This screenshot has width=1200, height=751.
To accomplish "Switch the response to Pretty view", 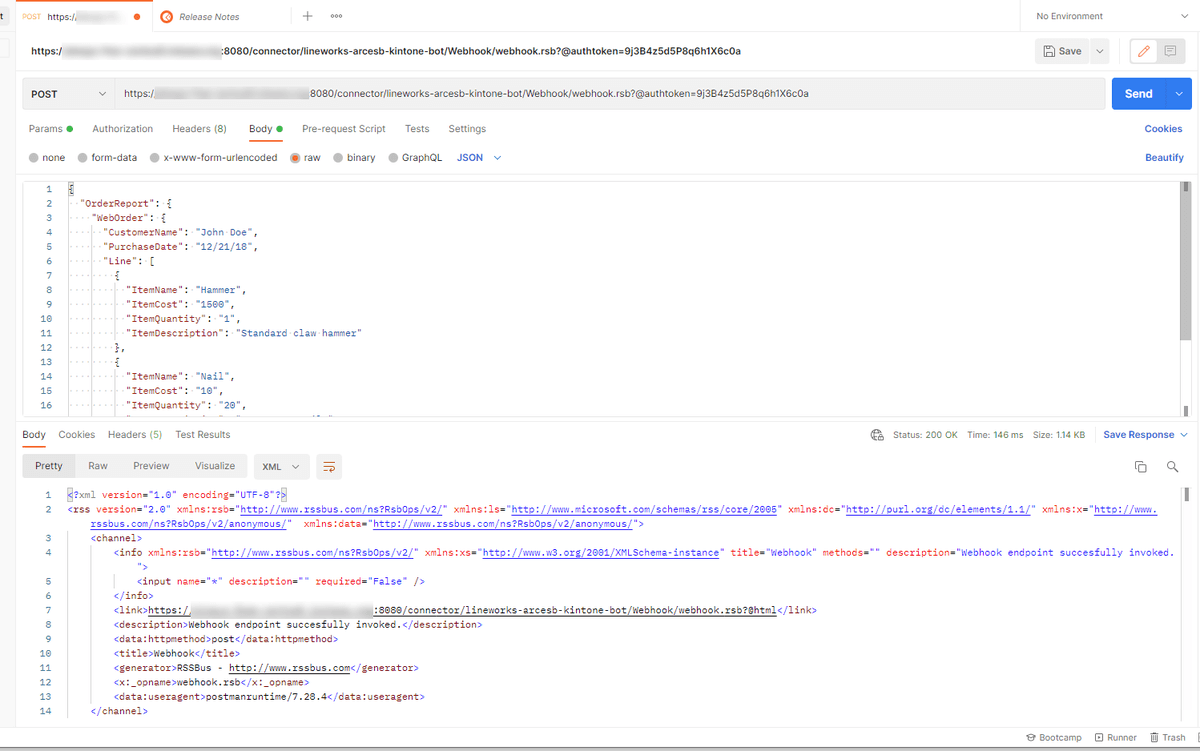I will 49,466.
